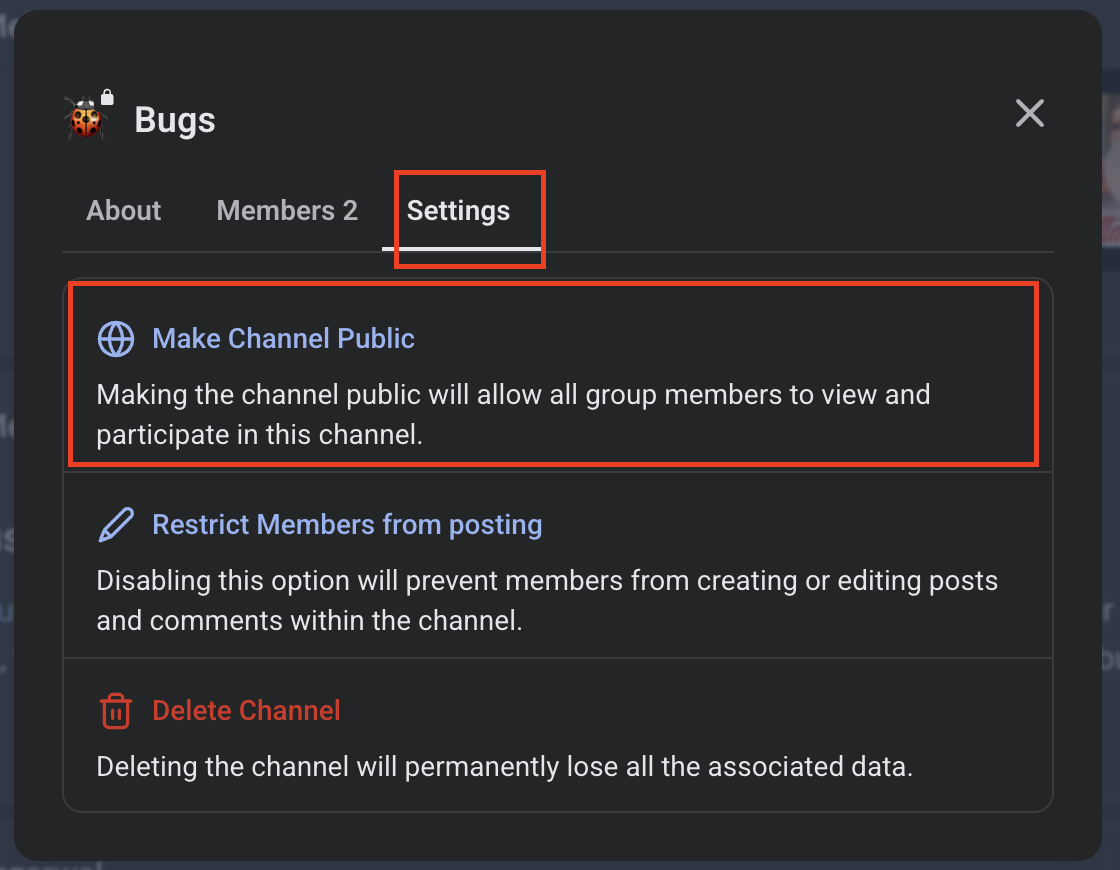Viewport: 1120px width, 870px height.
Task: Select the Settings tab
Action: tap(458, 211)
